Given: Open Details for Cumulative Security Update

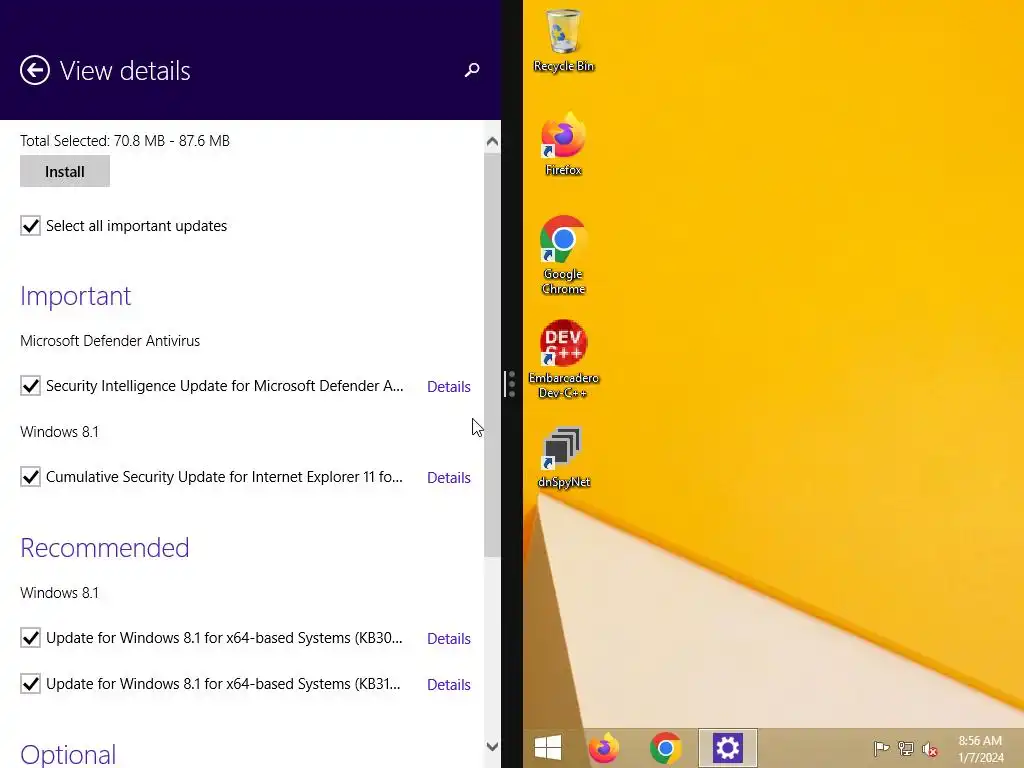Looking at the screenshot, I should (x=449, y=477).
